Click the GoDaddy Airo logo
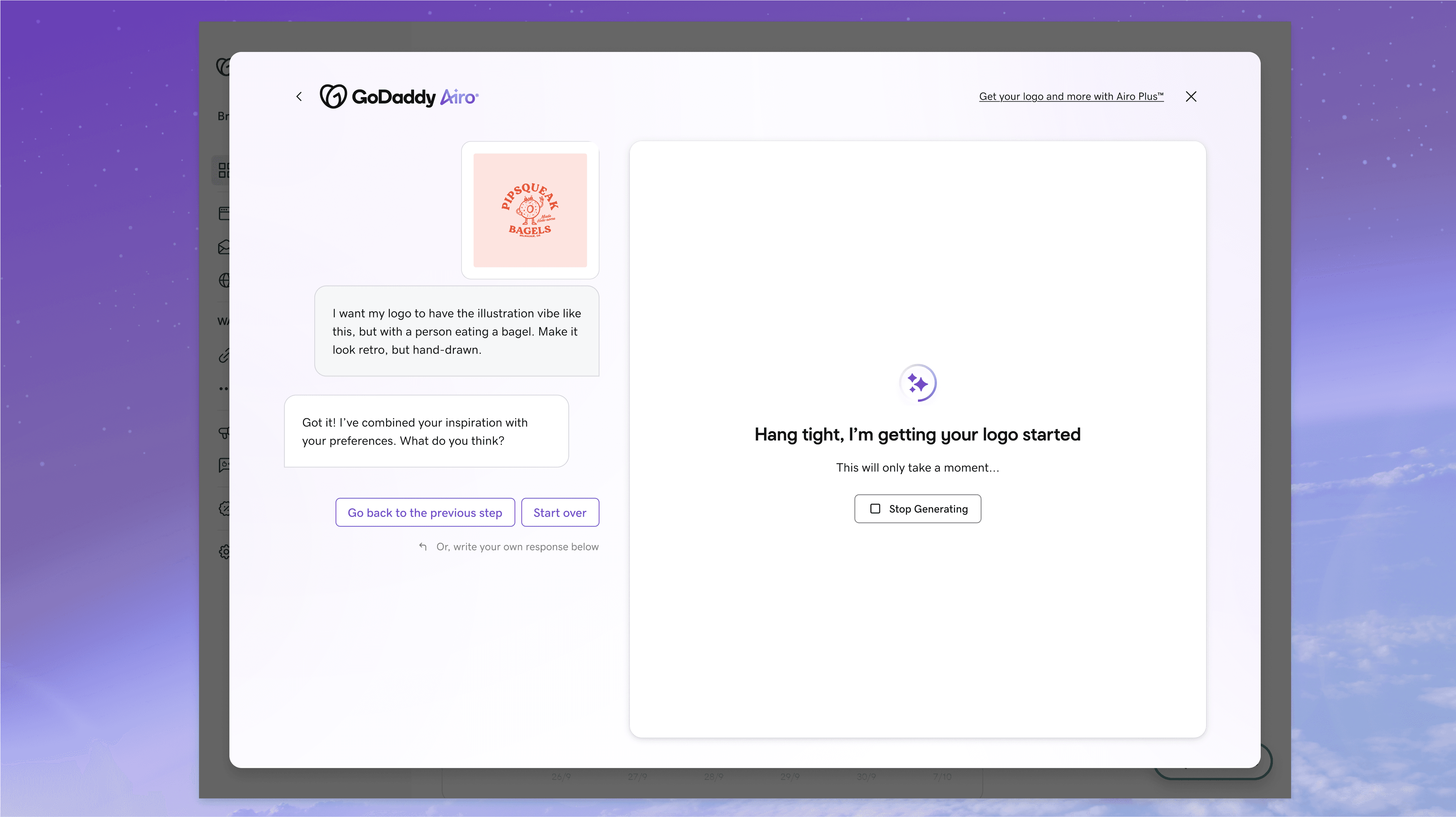1456x817 pixels. coord(399,97)
